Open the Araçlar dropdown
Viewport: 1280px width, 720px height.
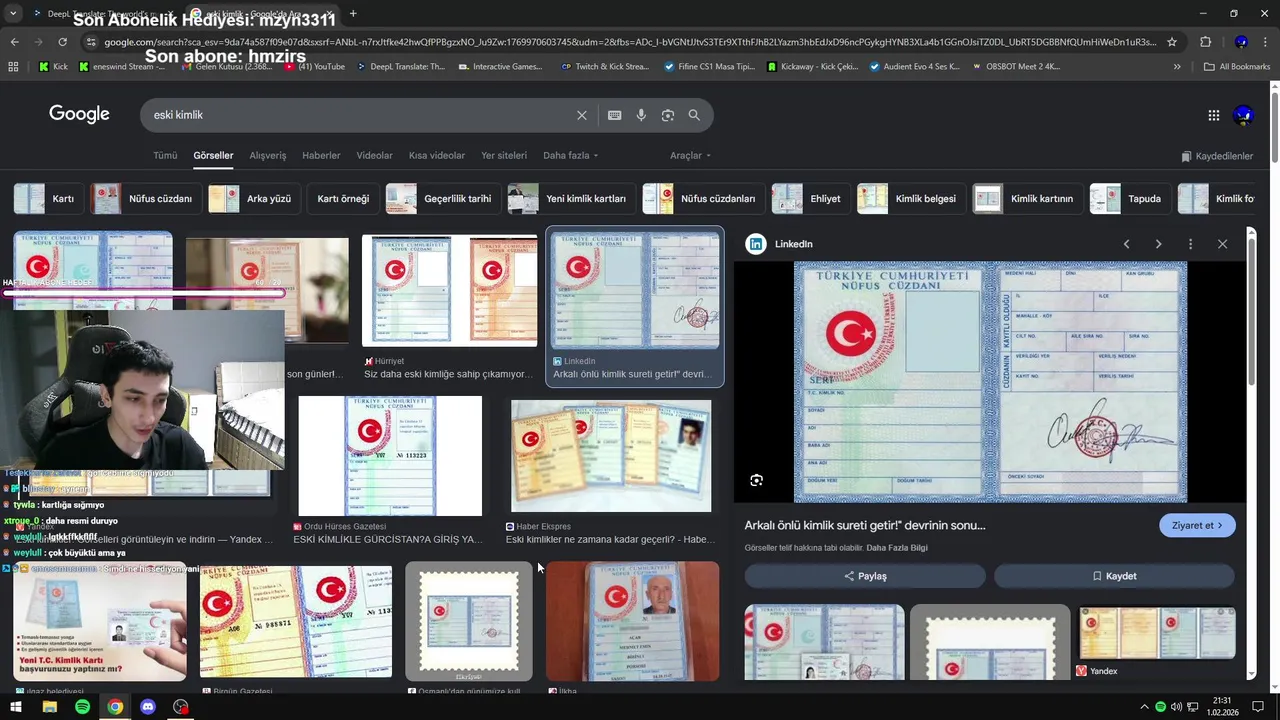click(690, 156)
